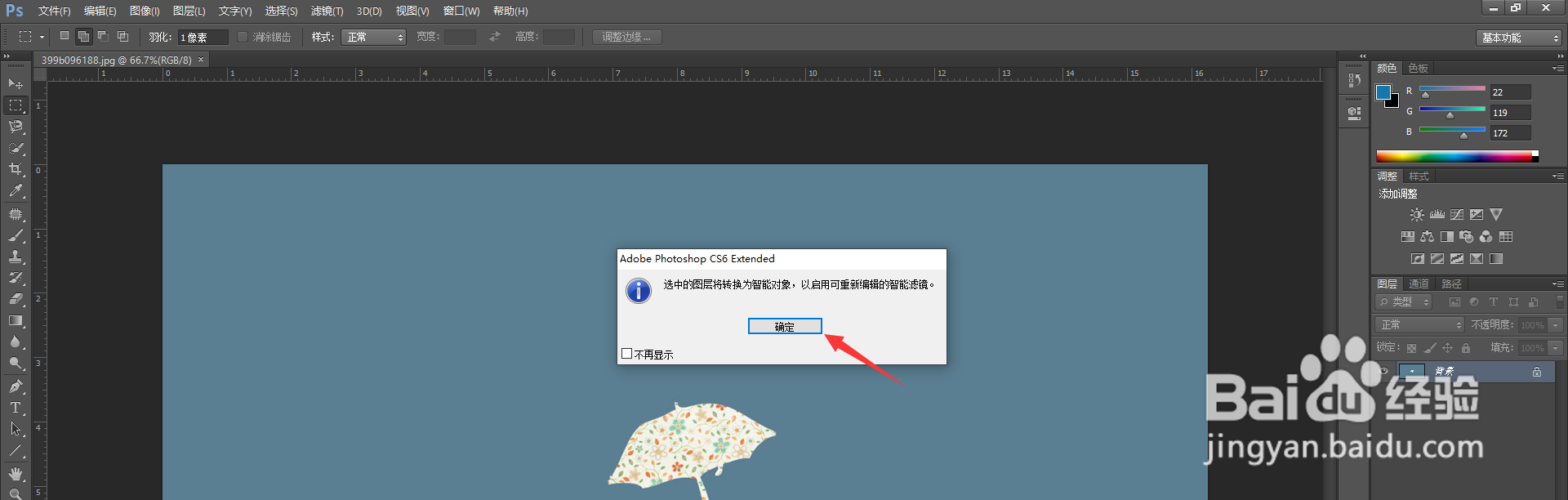This screenshot has height=500, width=1568.
Task: Open the tool preset picker arrow
Action: [42, 37]
